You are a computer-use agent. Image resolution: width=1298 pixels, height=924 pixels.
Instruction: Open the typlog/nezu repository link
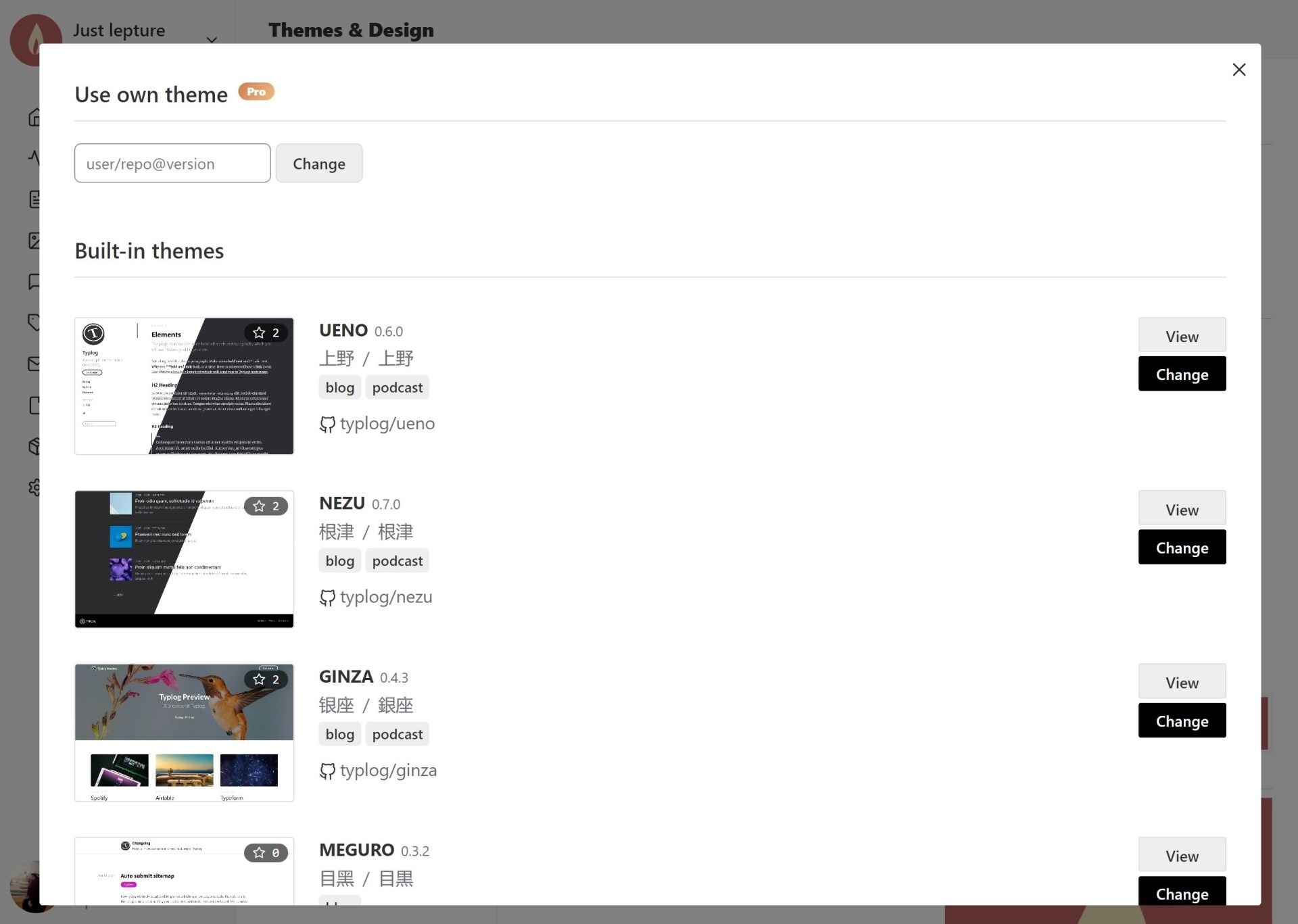[x=386, y=597]
